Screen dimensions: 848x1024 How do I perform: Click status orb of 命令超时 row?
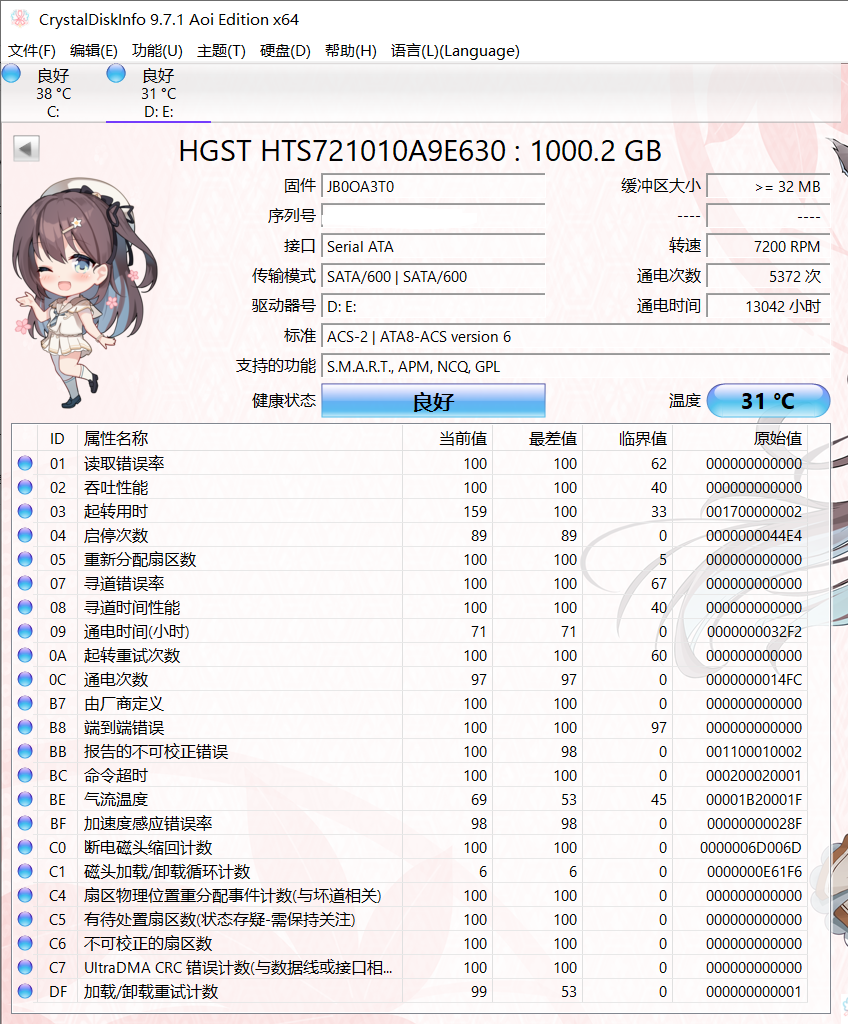click(x=25, y=775)
